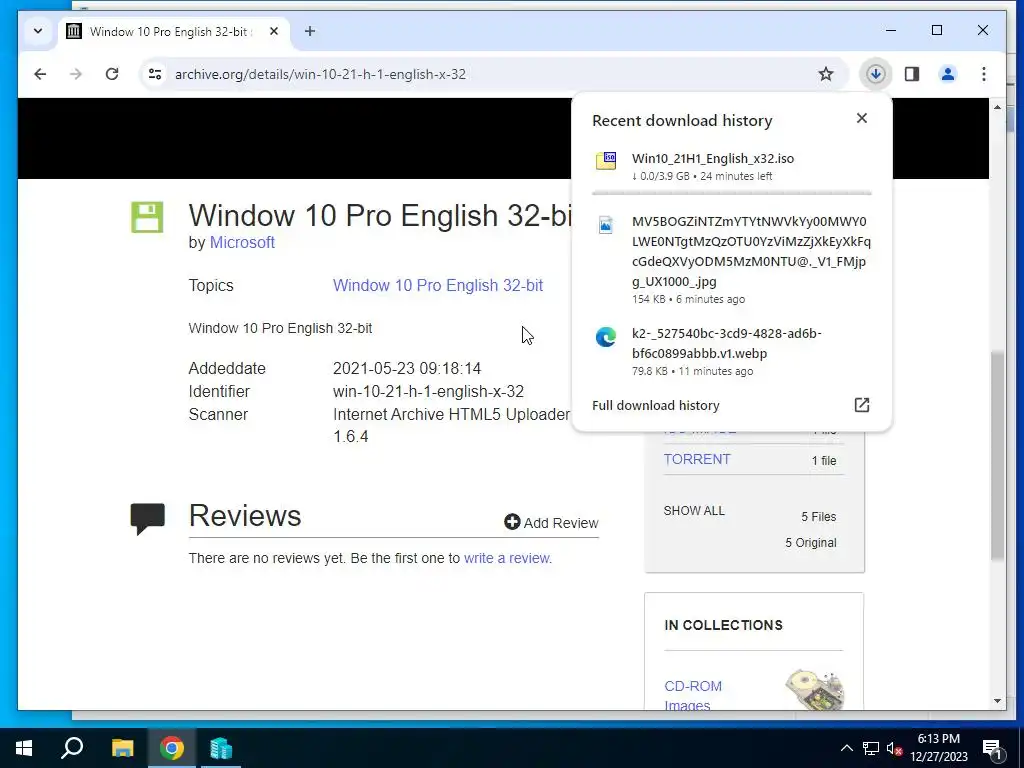Screen dimensions: 1024x768
Task: Open the Window 10 Pro English 32-bit topic link
Action: (x=438, y=285)
